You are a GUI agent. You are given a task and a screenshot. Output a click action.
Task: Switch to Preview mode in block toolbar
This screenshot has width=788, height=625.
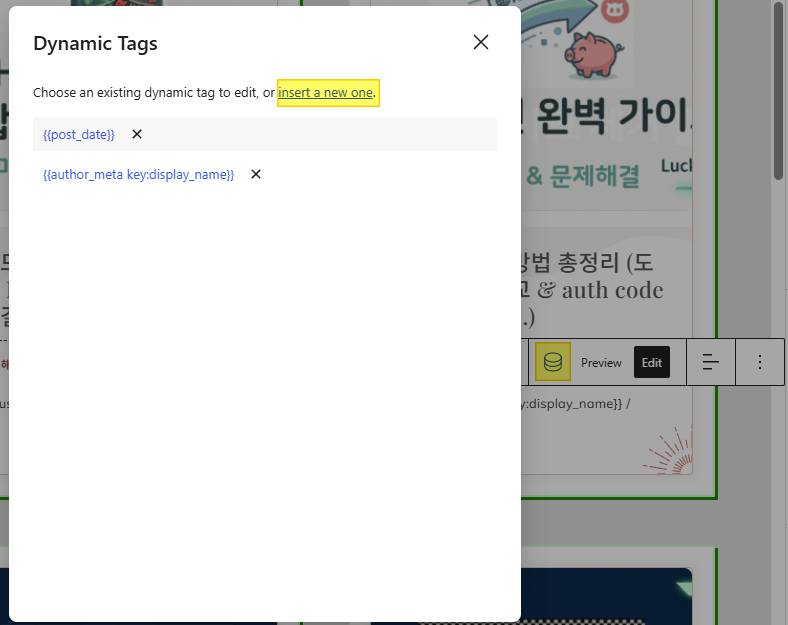[601, 363]
